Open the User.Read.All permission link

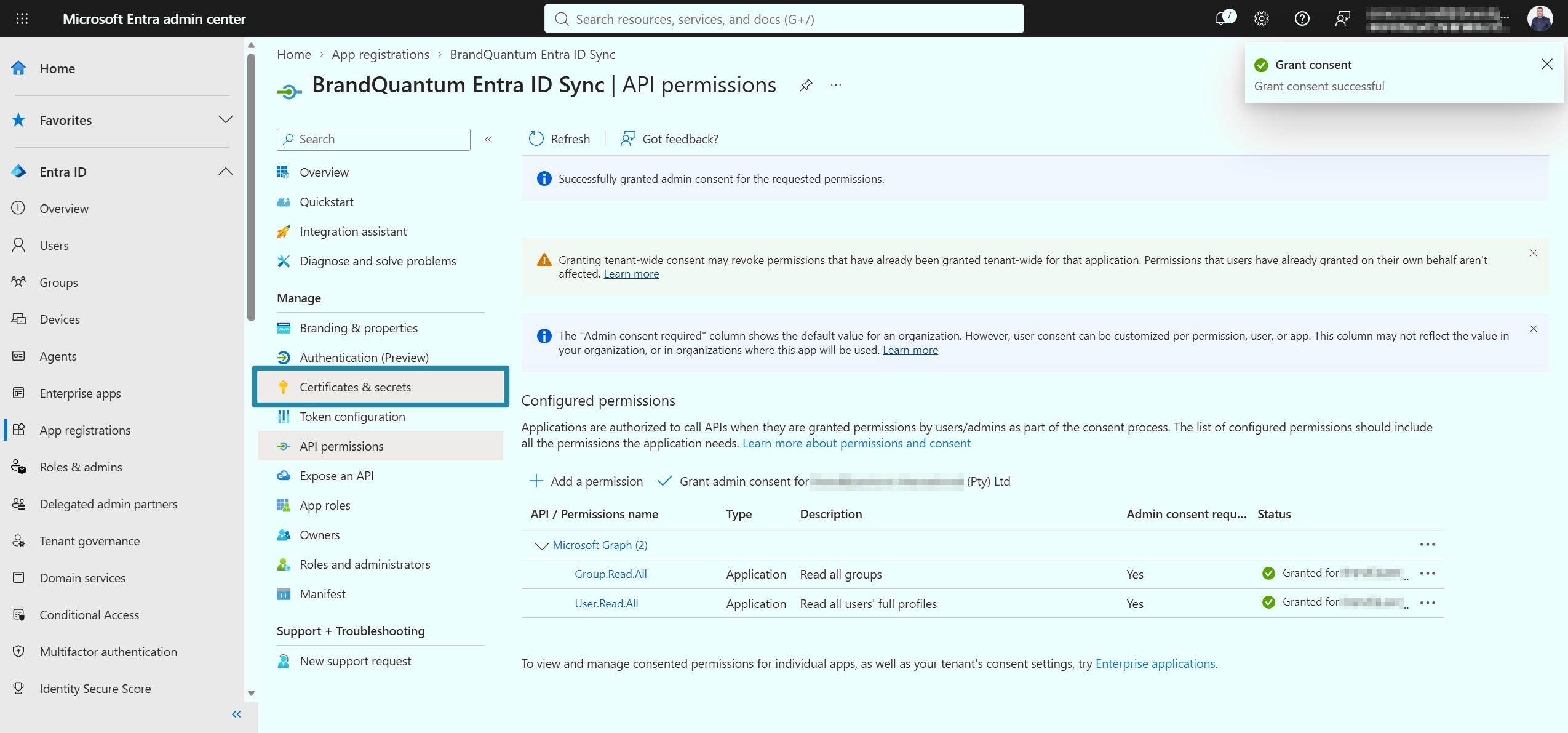[607, 604]
